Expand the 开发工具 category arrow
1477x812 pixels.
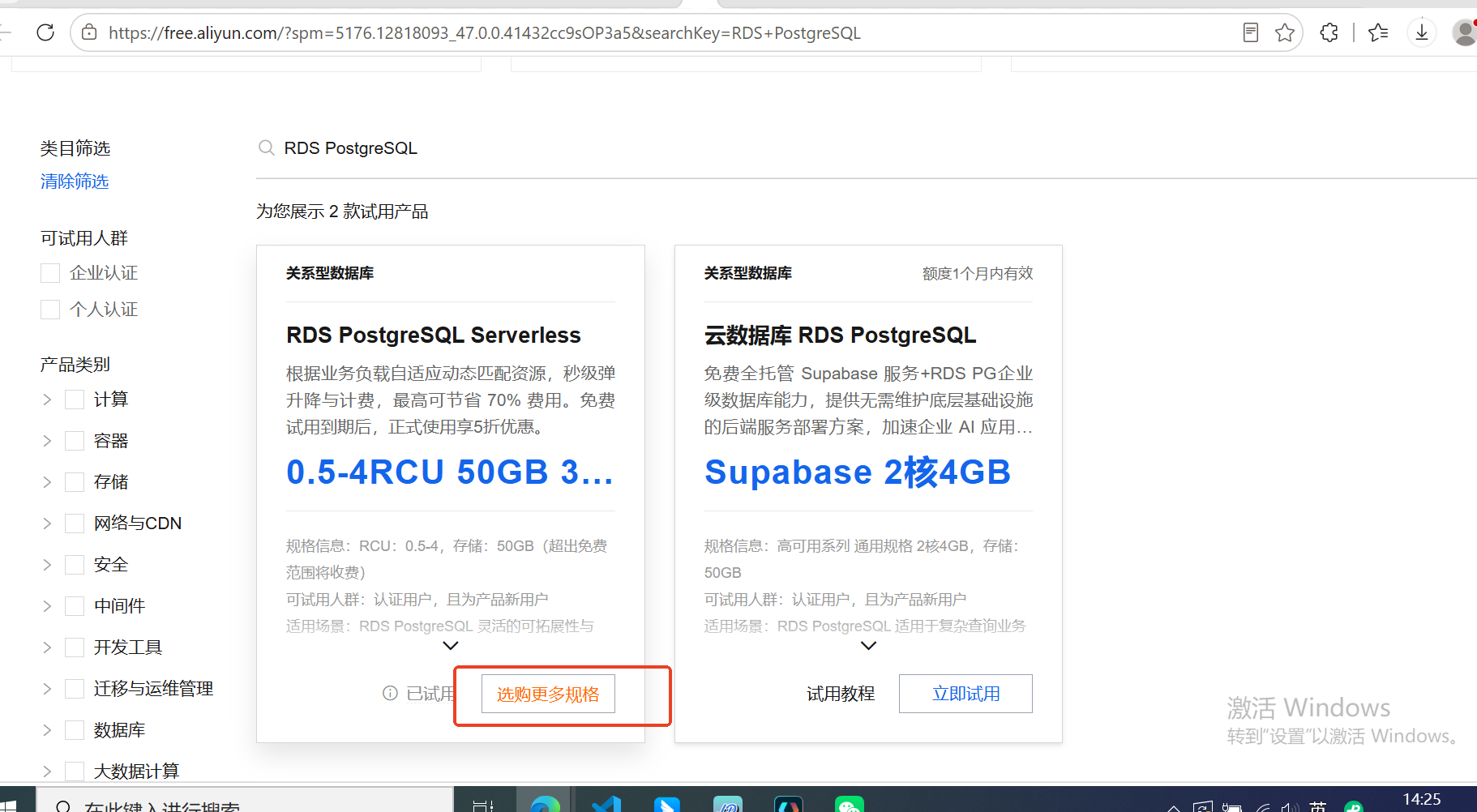pyautogui.click(x=47, y=647)
